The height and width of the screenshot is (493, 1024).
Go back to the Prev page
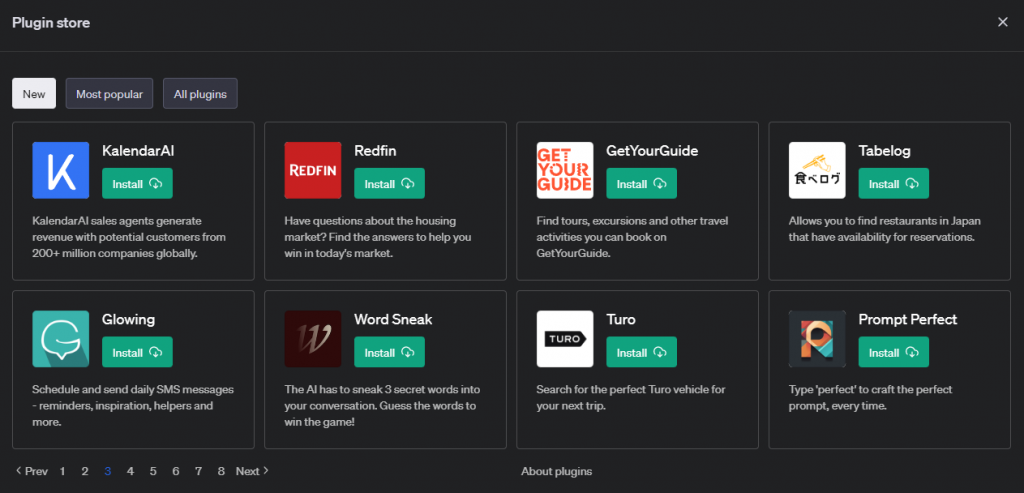coord(31,471)
